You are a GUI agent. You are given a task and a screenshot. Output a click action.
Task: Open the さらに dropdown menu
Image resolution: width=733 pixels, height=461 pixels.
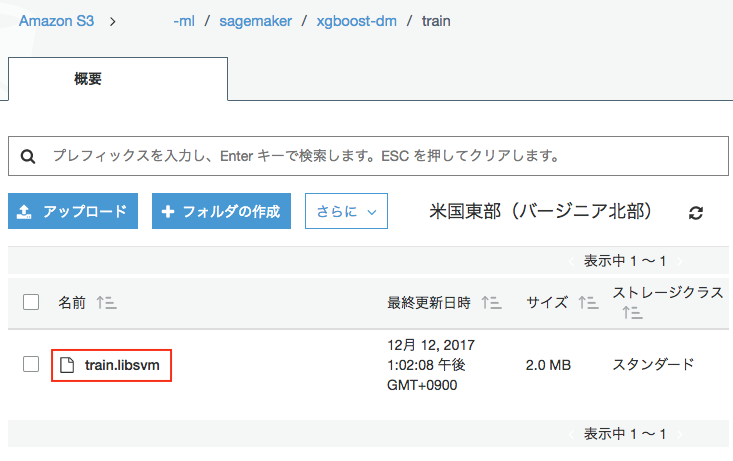(x=345, y=212)
